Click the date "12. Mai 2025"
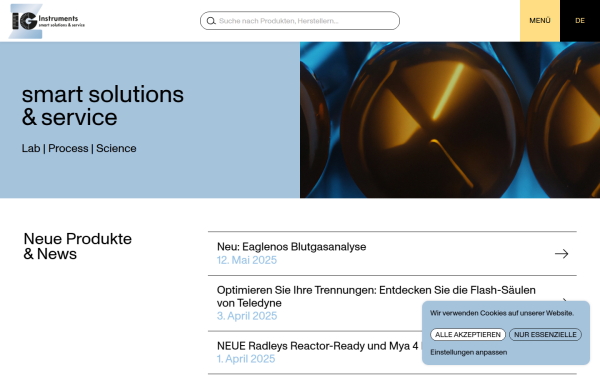The height and width of the screenshot is (375, 600). (x=247, y=260)
